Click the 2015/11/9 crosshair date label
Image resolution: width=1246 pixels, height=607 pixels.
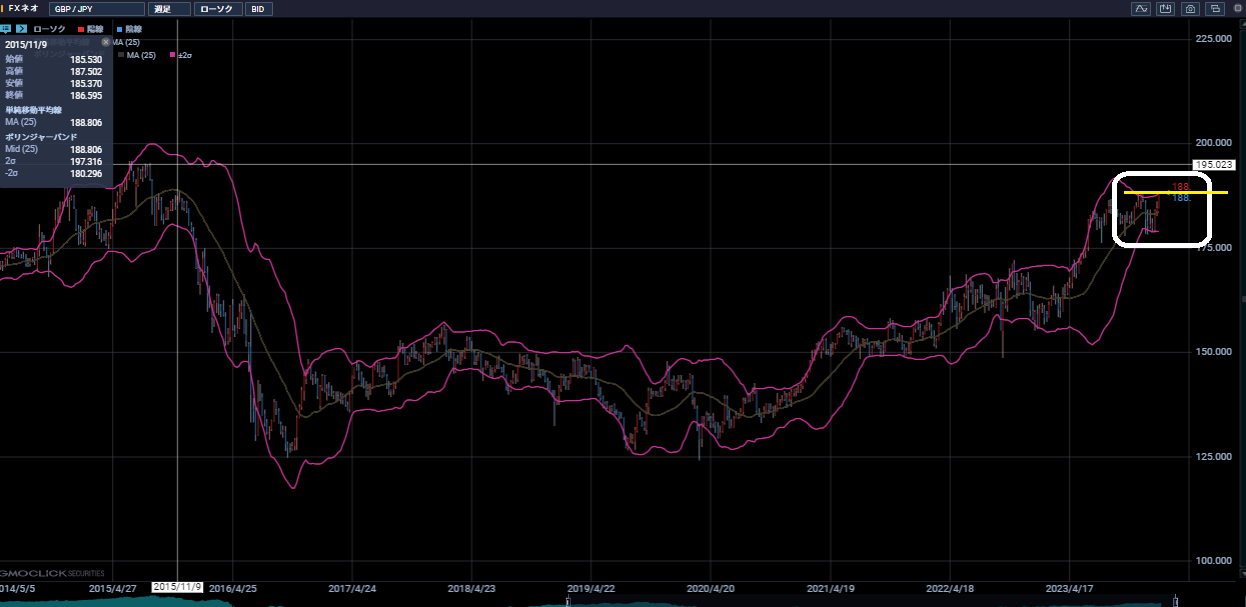[177, 587]
